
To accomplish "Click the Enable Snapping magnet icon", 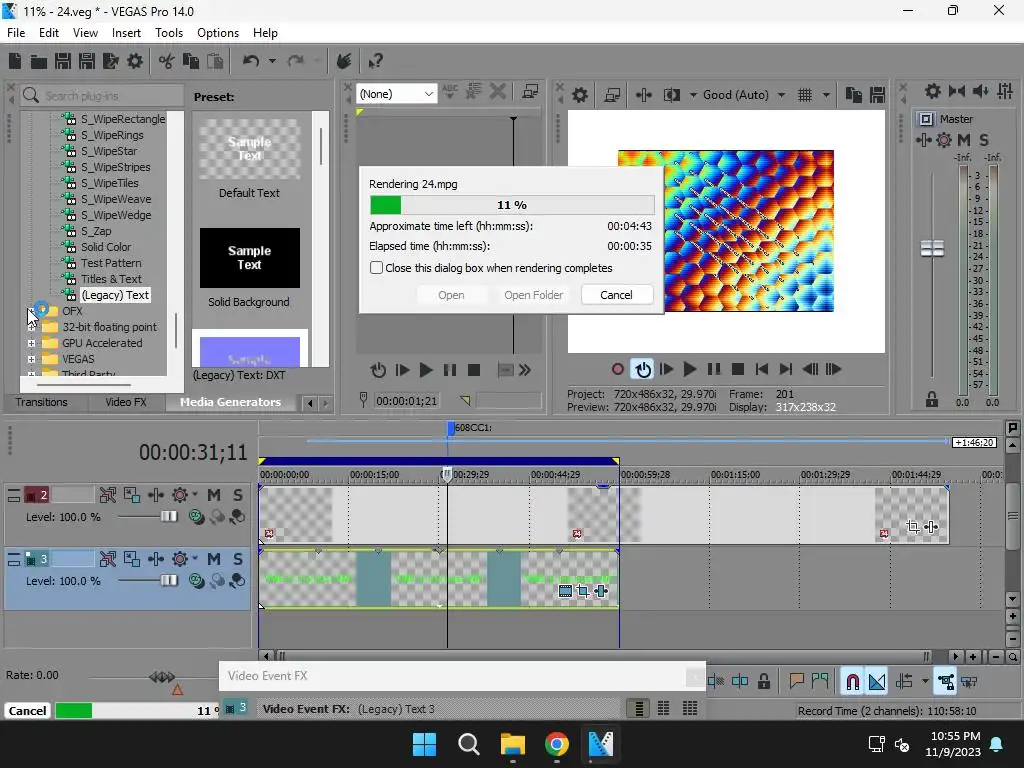I will pyautogui.click(x=852, y=682).
